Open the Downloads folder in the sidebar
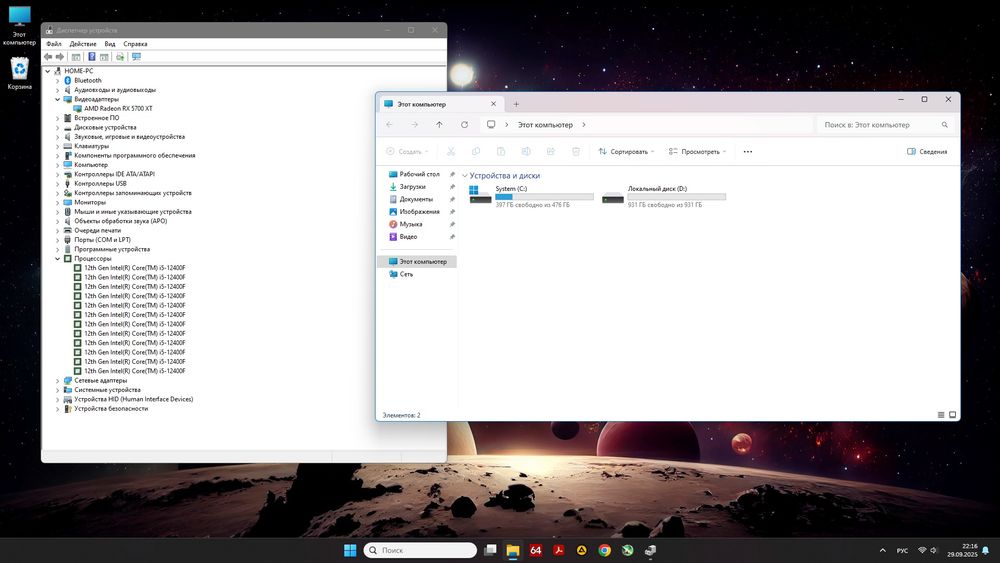 click(x=412, y=187)
